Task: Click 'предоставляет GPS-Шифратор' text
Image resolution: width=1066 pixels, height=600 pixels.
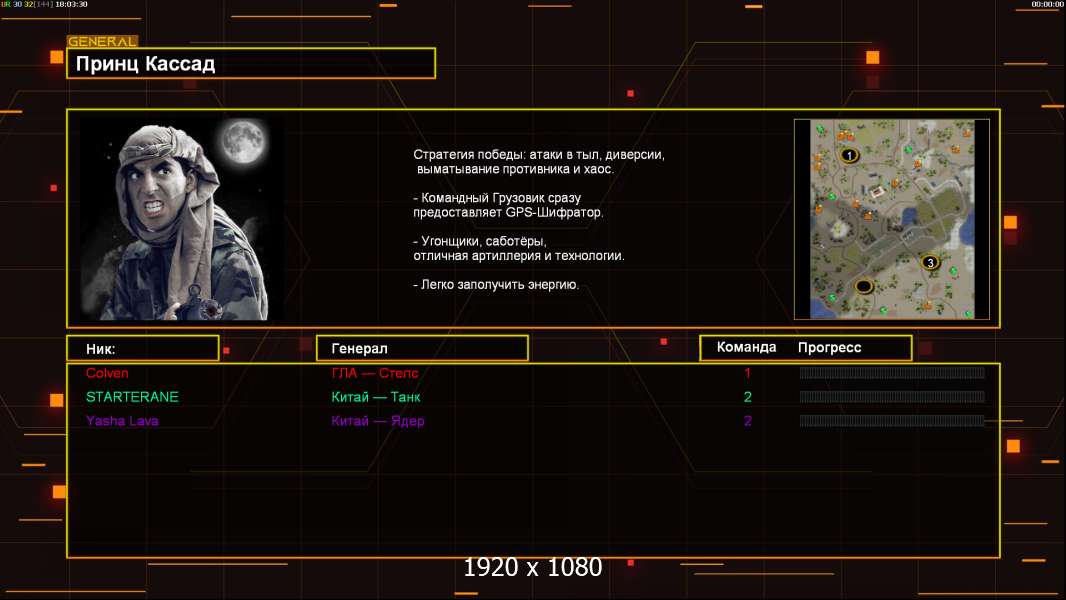Action: pyautogui.click(x=508, y=213)
